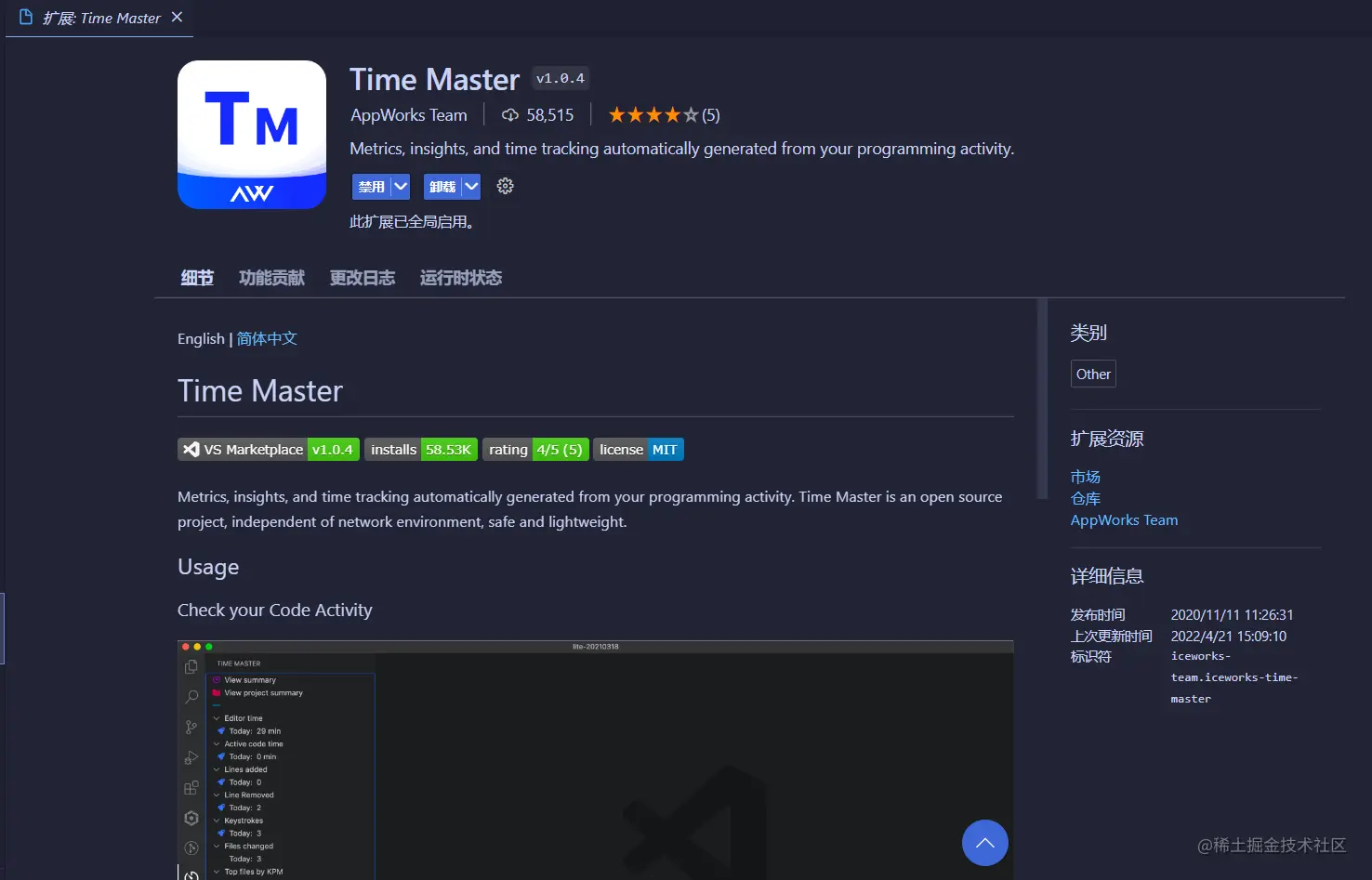Screen dimensions: 1372x880
Task: Open the 市场 marketplace resource link
Action: [1086, 477]
